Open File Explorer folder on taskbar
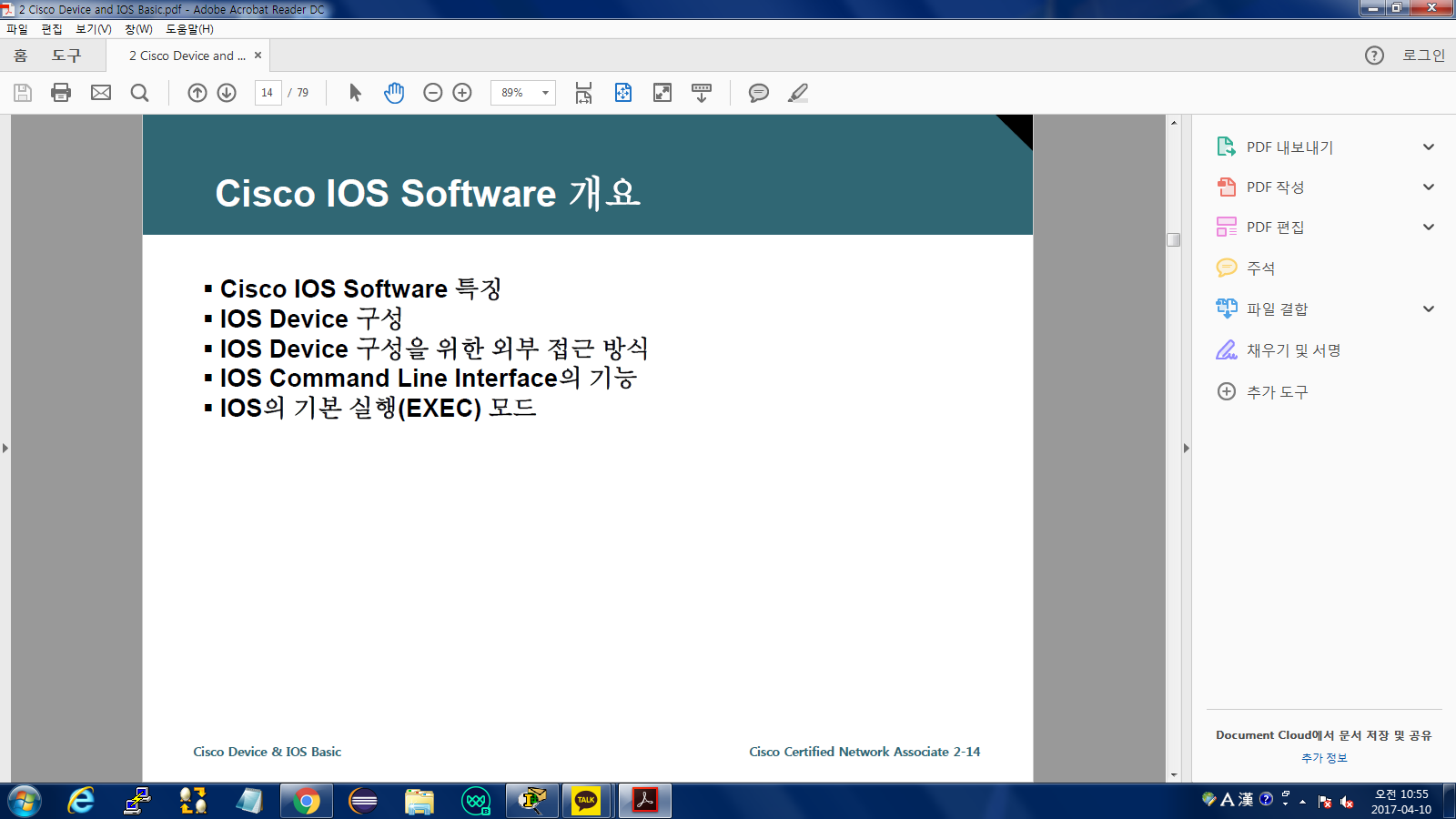Image resolution: width=1456 pixels, height=819 pixels. click(420, 801)
